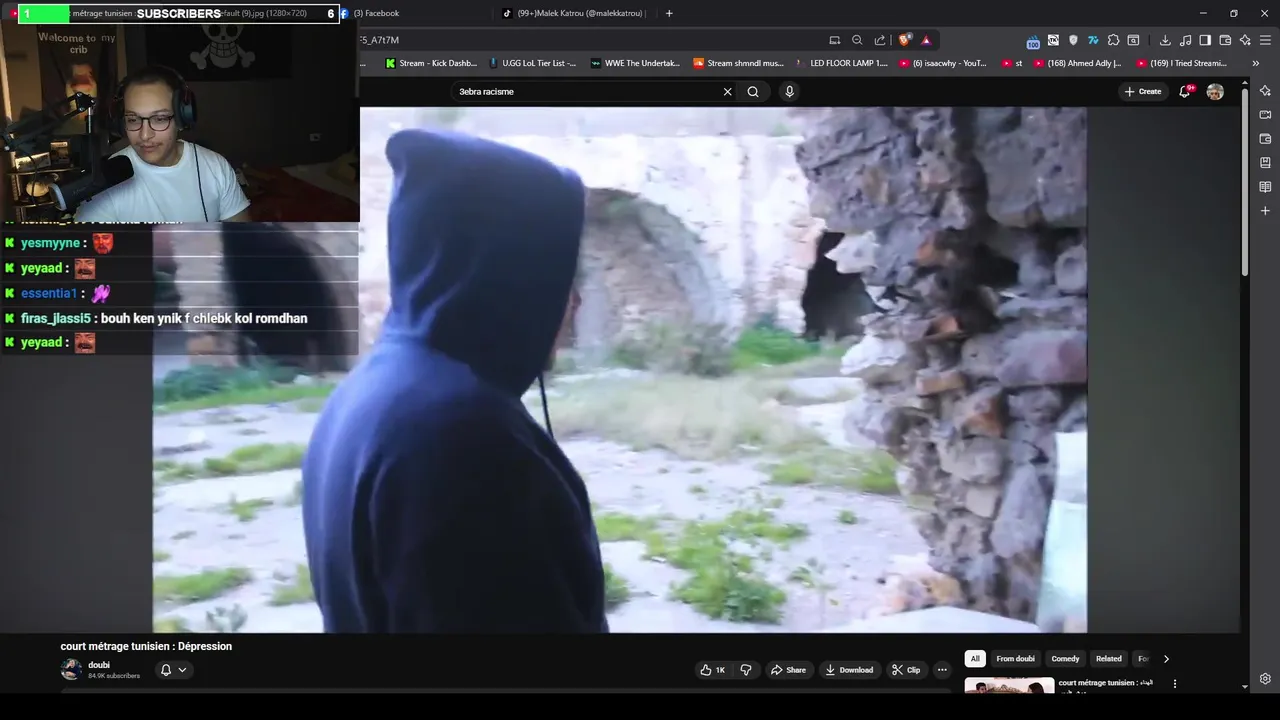Click the zoom magnifier icon in address bar
Image resolution: width=1280 pixels, height=720 pixels.
coord(857,40)
